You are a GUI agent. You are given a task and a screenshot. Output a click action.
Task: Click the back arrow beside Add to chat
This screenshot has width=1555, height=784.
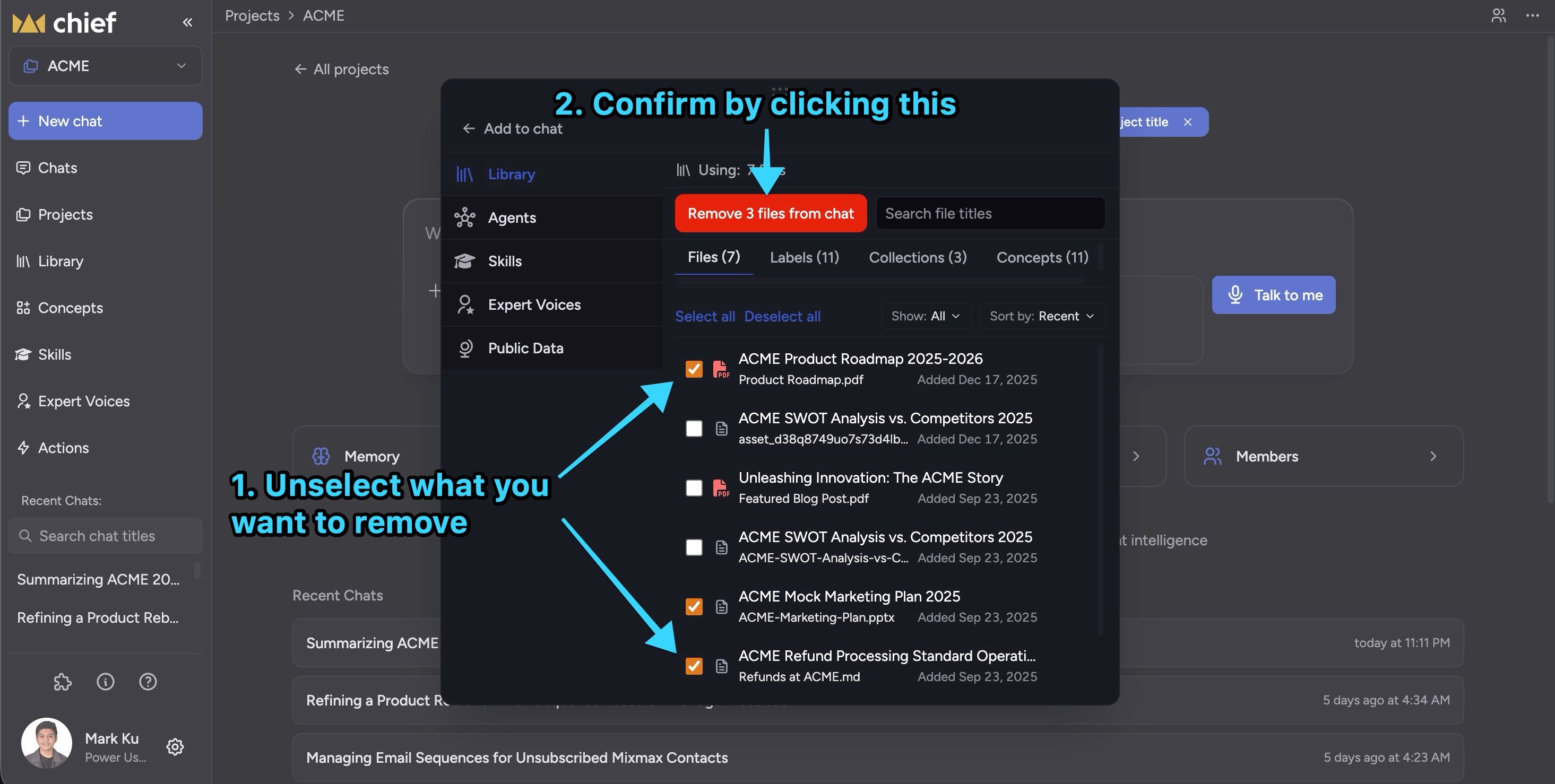[x=469, y=128]
